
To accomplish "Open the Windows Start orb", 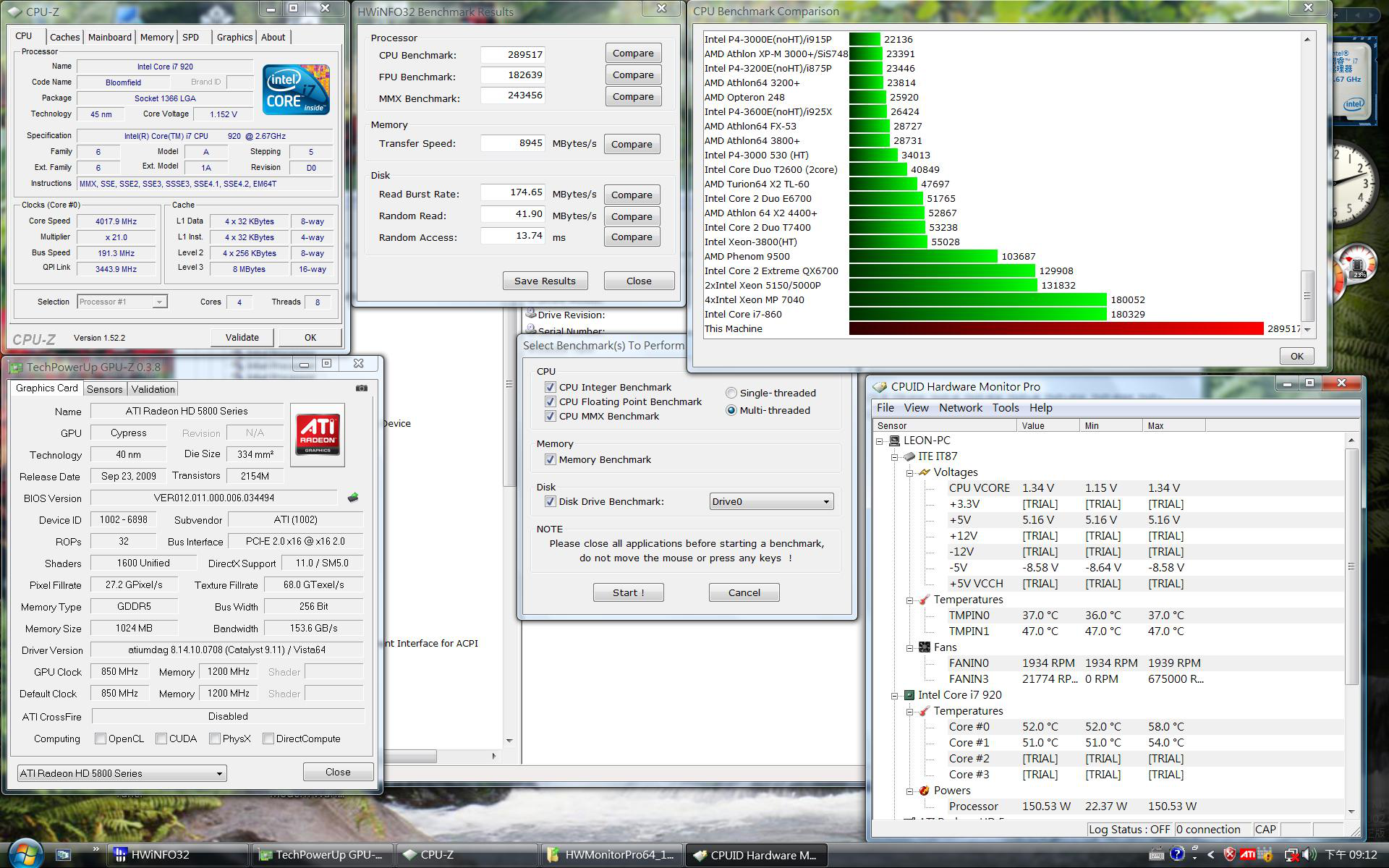I will (27, 853).
